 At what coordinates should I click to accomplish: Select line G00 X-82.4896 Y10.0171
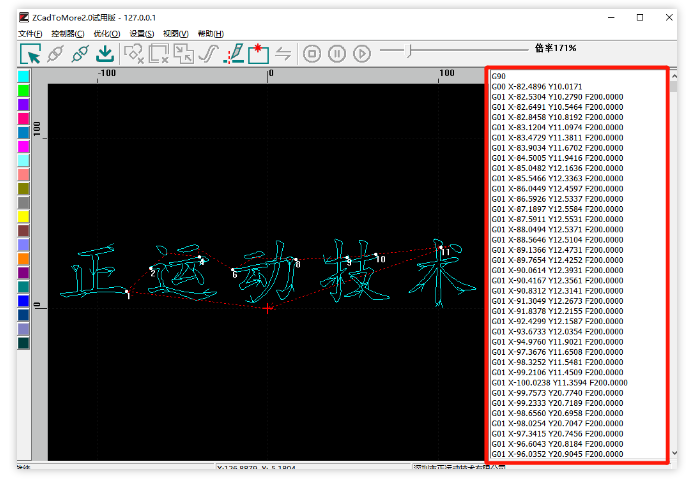[536, 86]
